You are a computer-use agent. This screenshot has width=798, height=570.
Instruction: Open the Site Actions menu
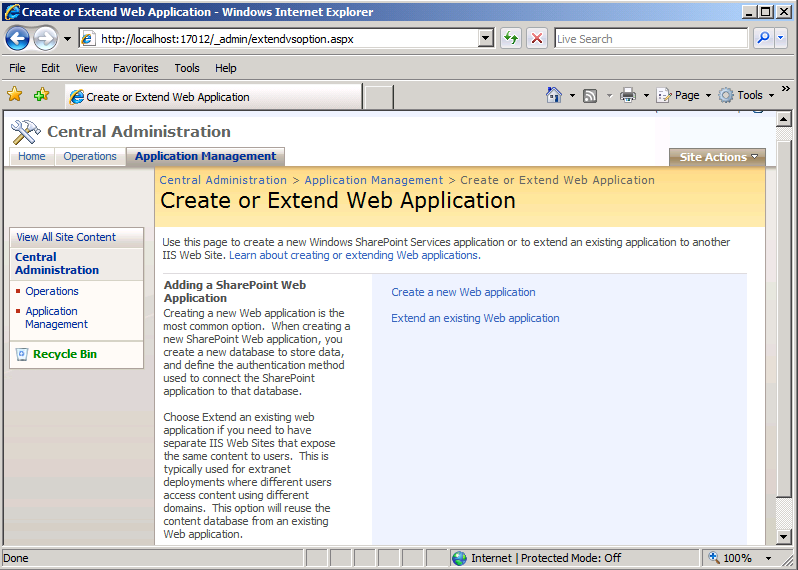(718, 157)
